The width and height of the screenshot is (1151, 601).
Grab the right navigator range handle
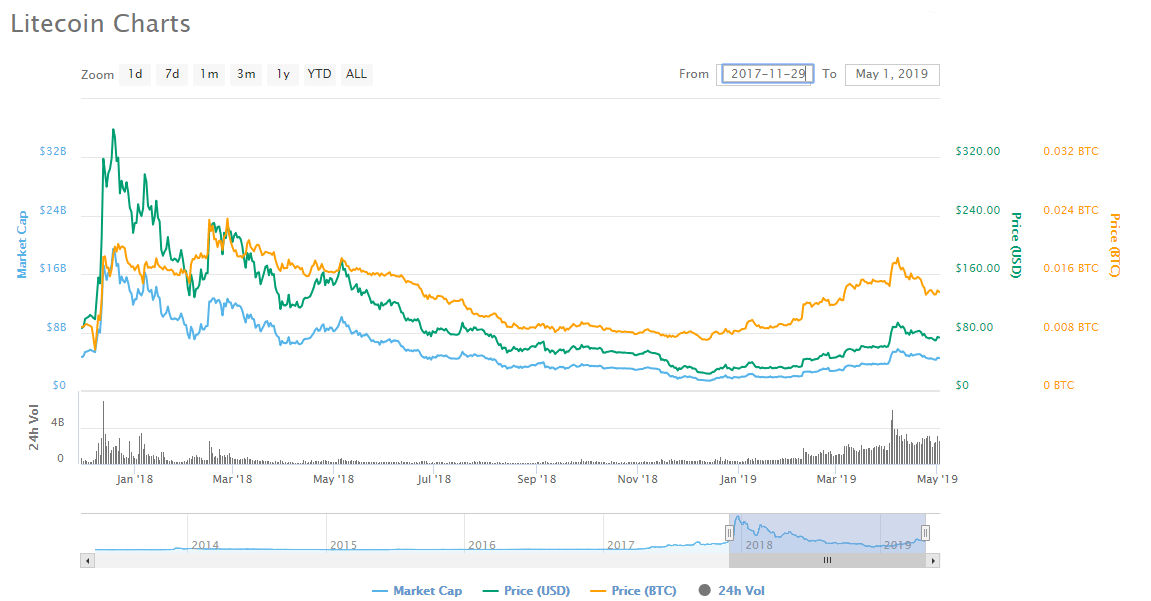tap(926, 533)
